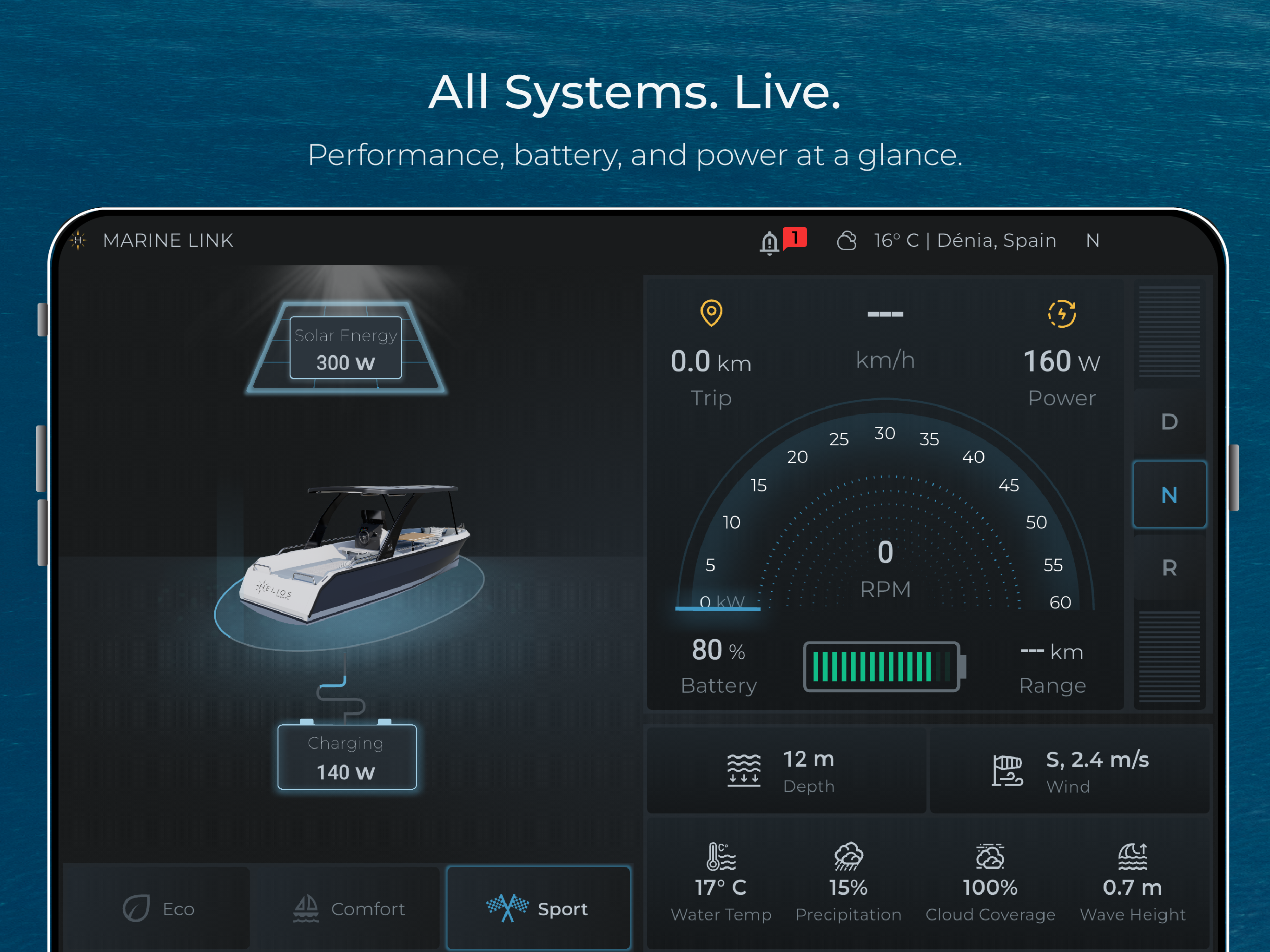Click the Eco leaf icon
1270x952 pixels.
[x=136, y=908]
